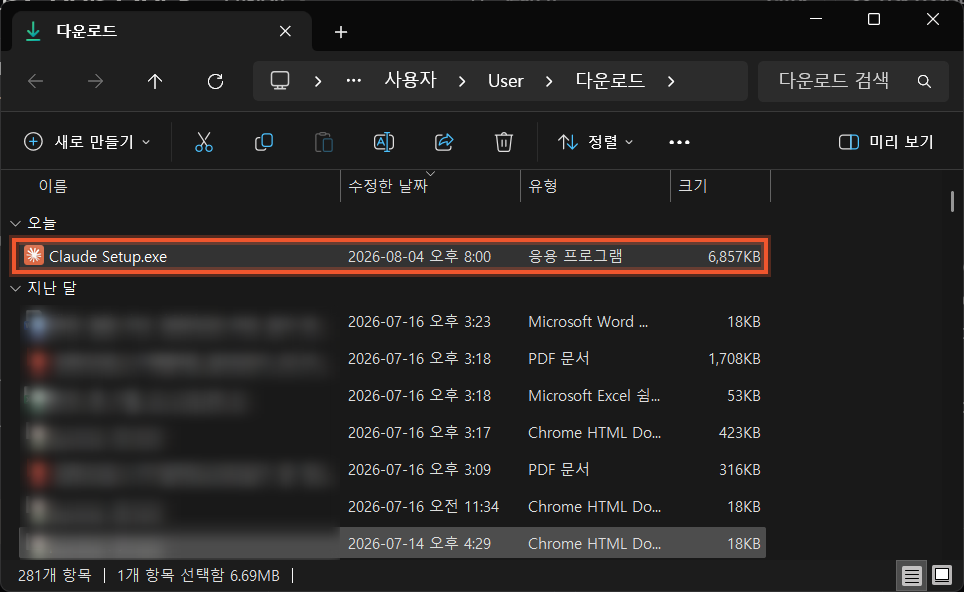Screen dimensions: 964x592
Task: Close the 다운로드 tab
Action: pyautogui.click(x=285, y=31)
